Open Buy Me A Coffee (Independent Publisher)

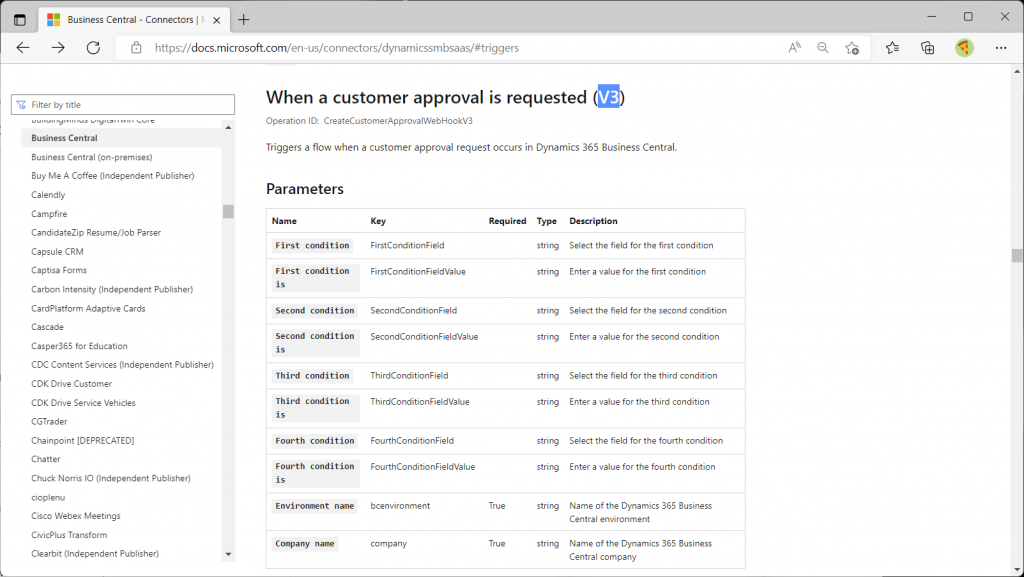[113, 176]
